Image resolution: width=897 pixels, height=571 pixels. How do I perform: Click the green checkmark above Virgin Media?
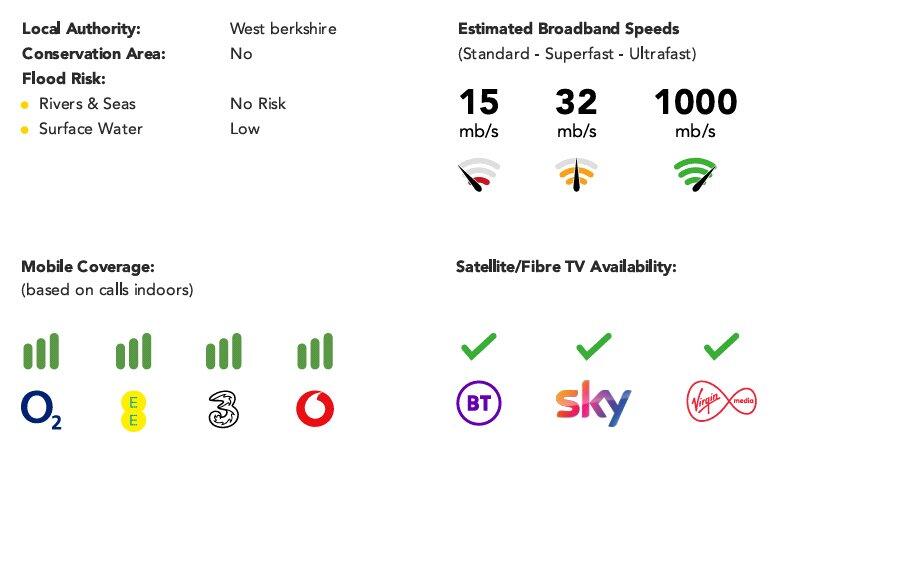(721, 347)
